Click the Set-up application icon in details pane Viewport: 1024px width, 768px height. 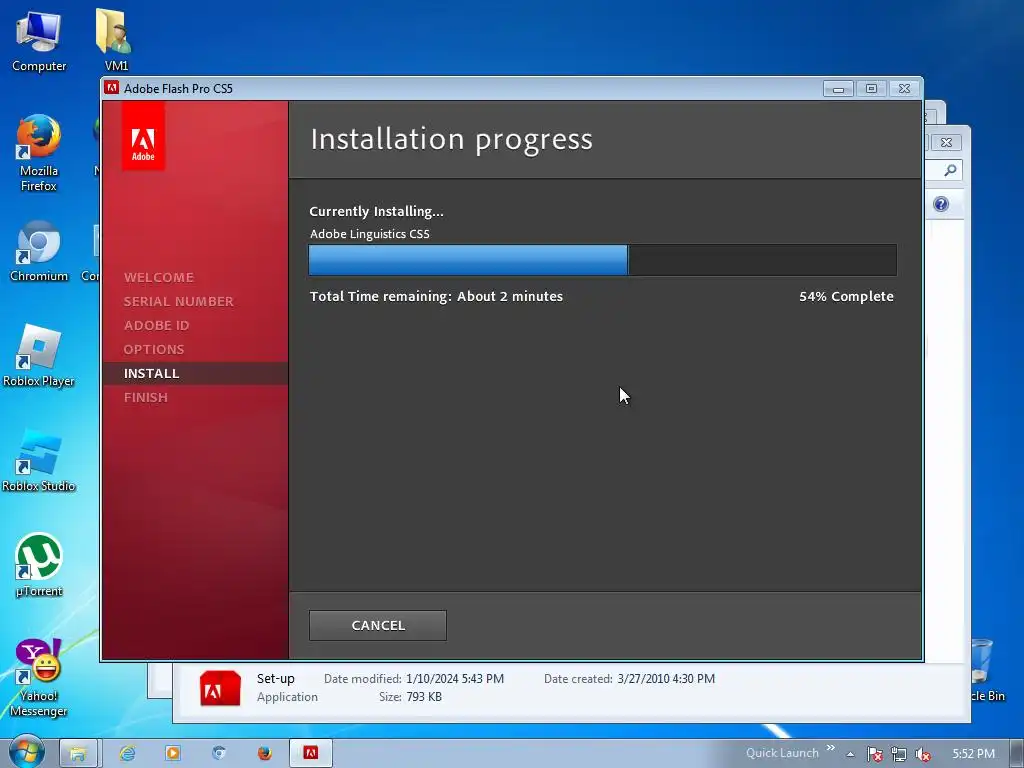click(x=220, y=688)
